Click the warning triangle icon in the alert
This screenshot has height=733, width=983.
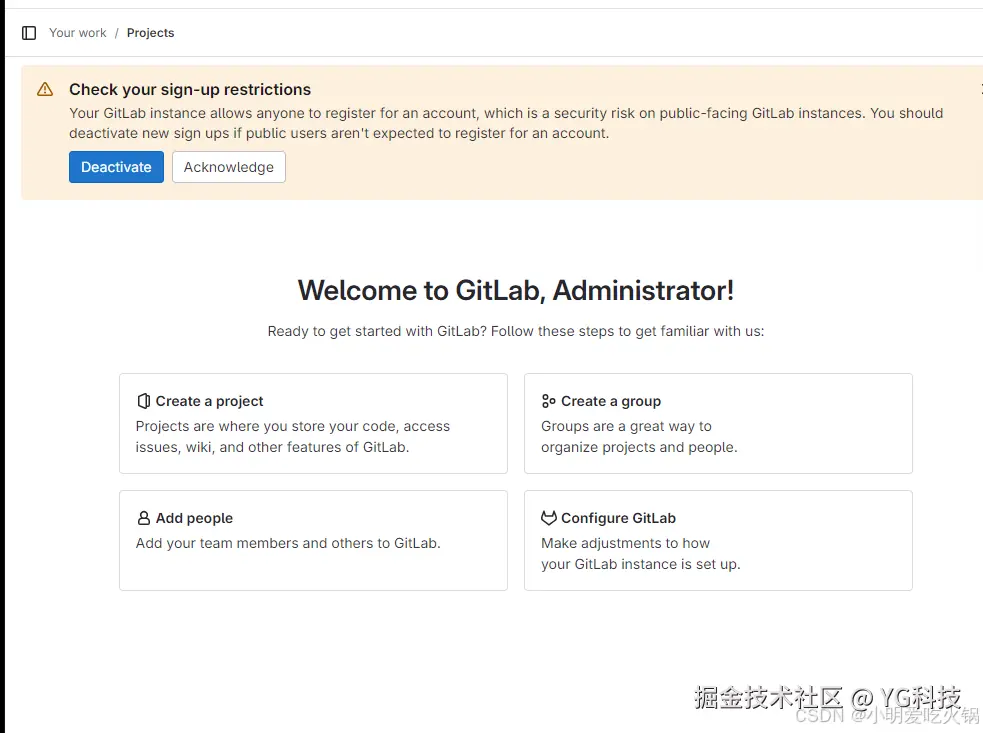click(45, 89)
